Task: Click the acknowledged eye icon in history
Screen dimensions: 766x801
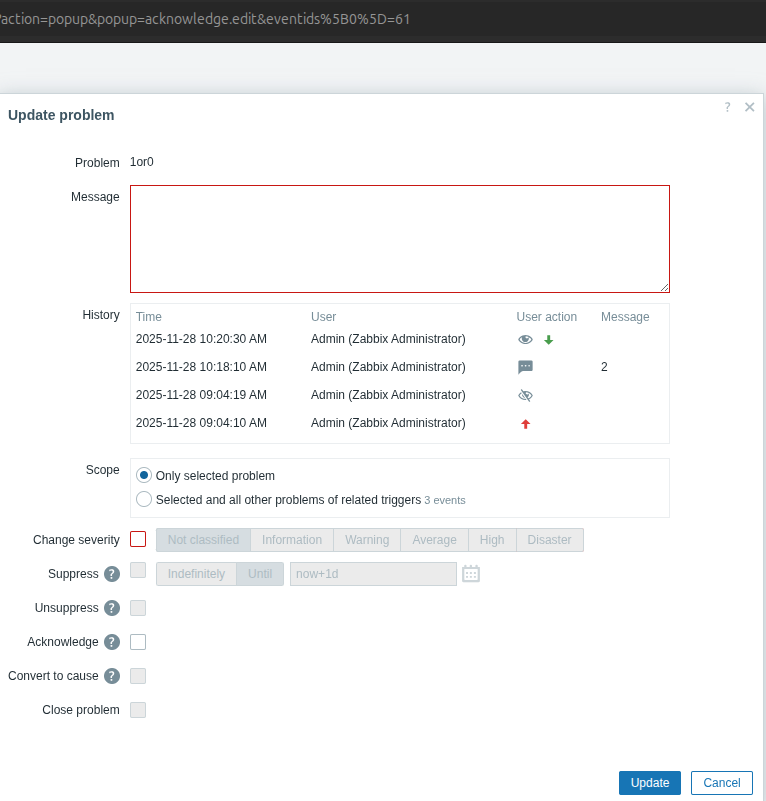Action: point(525,340)
